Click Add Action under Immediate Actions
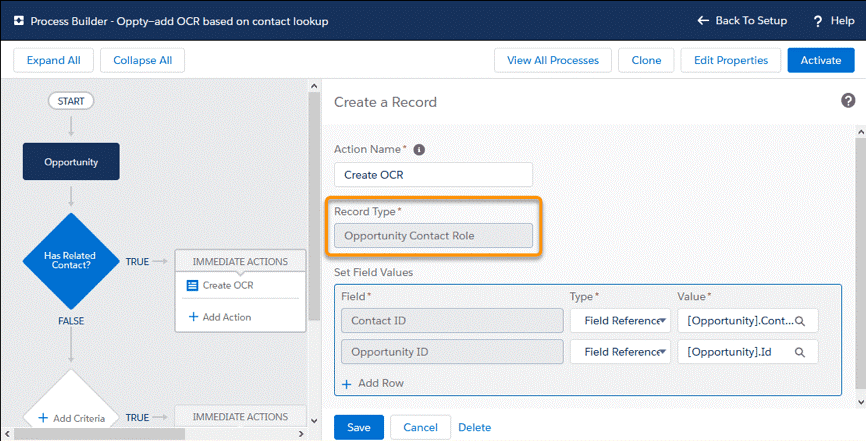 [x=218, y=317]
